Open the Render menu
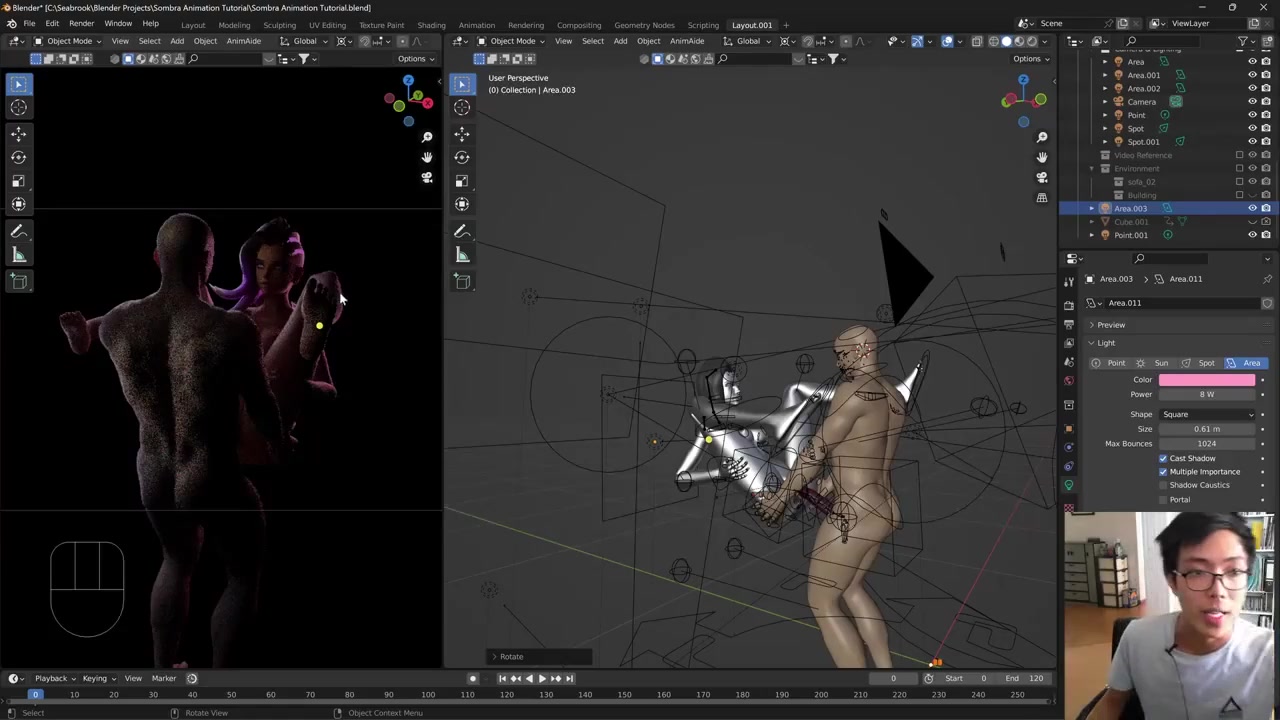Viewport: 1280px width, 720px height. tap(81, 24)
